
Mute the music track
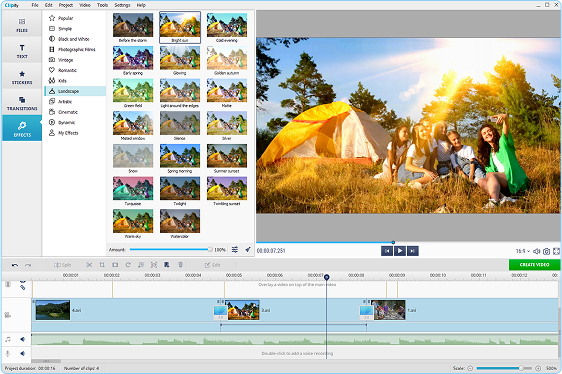pyautogui.click(x=22, y=339)
